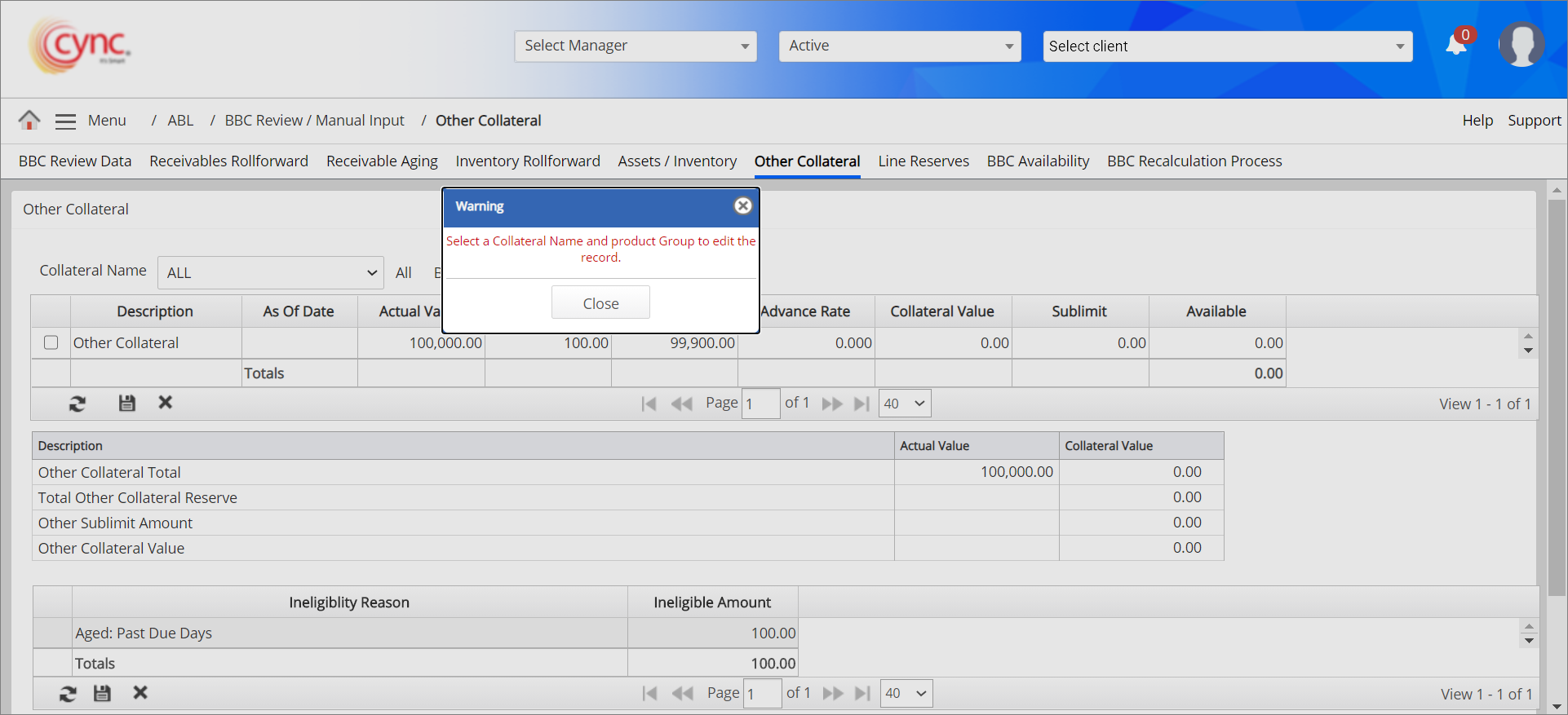Open the Select client dropdown
The image size is (1568, 715).
tap(1227, 46)
